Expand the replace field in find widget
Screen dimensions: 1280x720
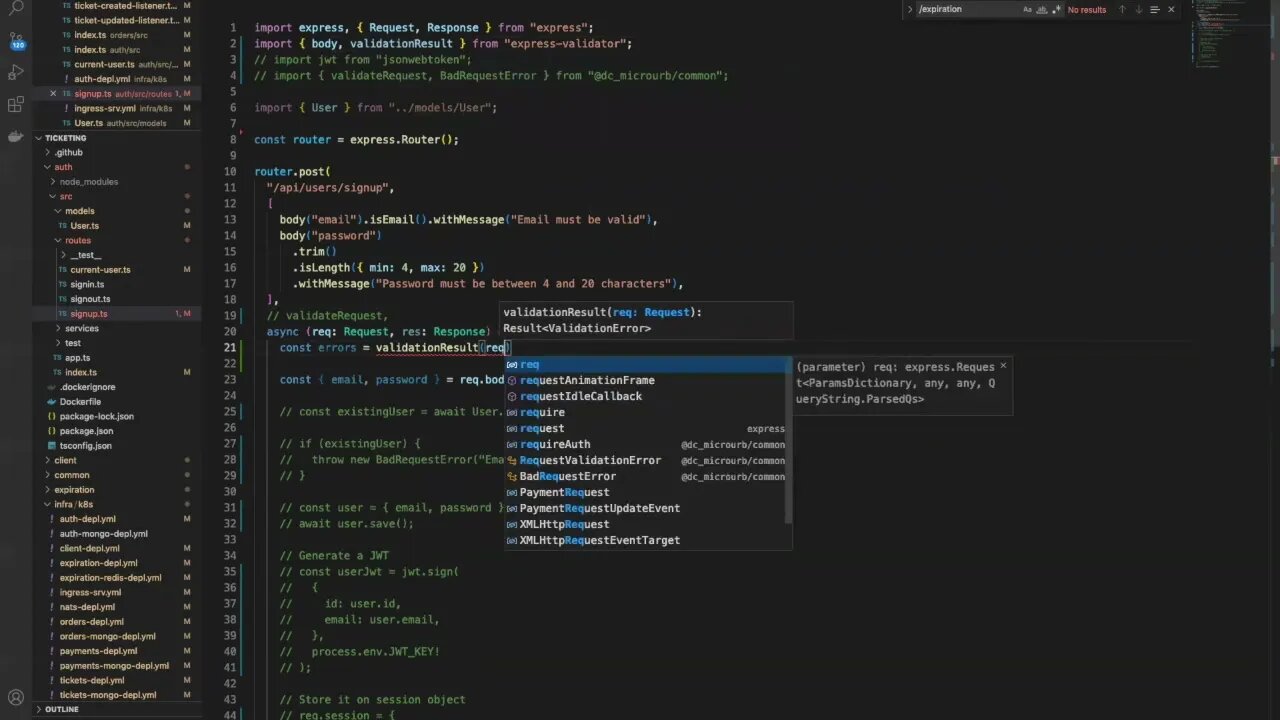click(x=909, y=9)
